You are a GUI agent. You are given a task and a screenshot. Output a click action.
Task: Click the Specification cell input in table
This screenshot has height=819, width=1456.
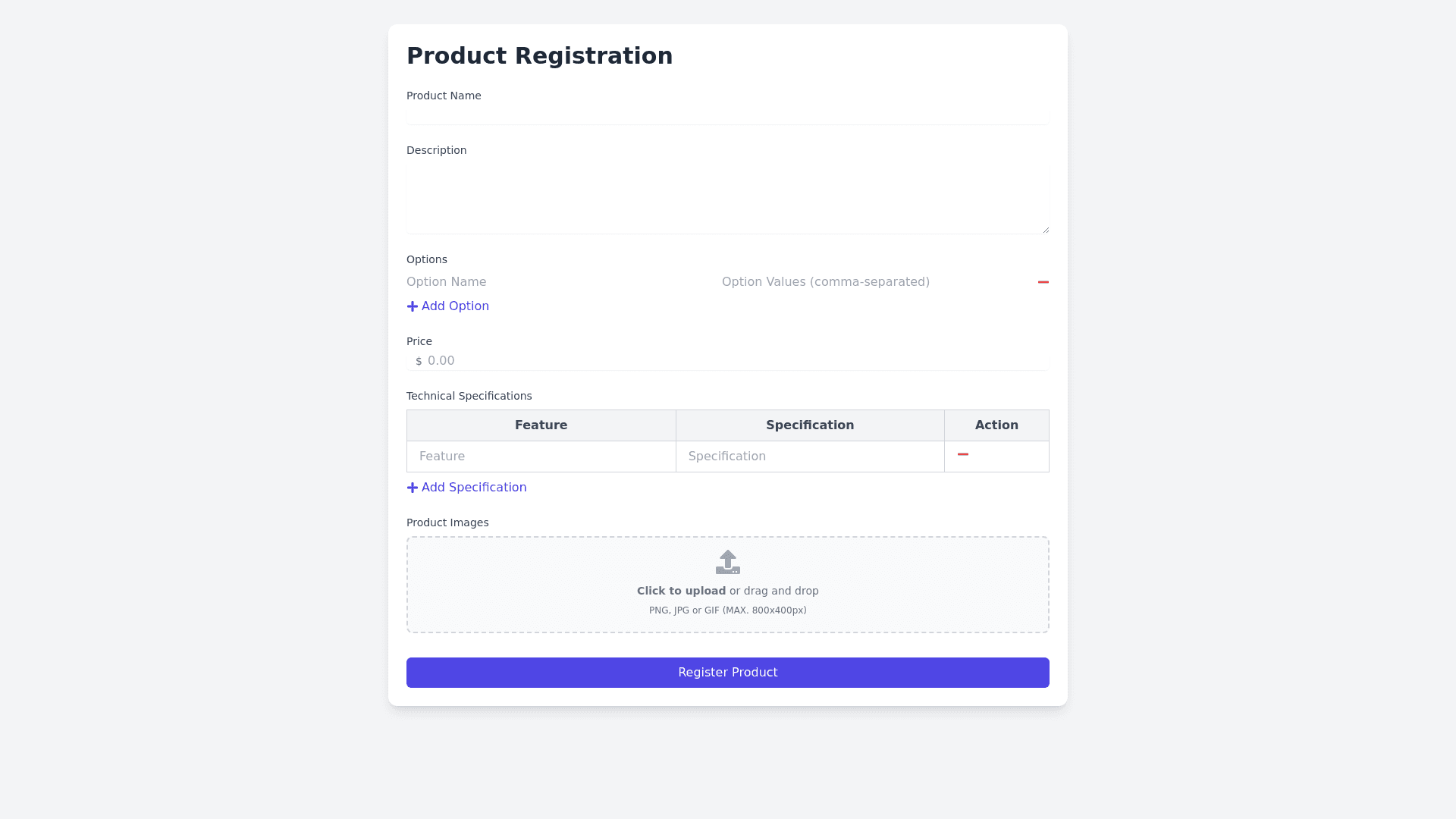(810, 457)
